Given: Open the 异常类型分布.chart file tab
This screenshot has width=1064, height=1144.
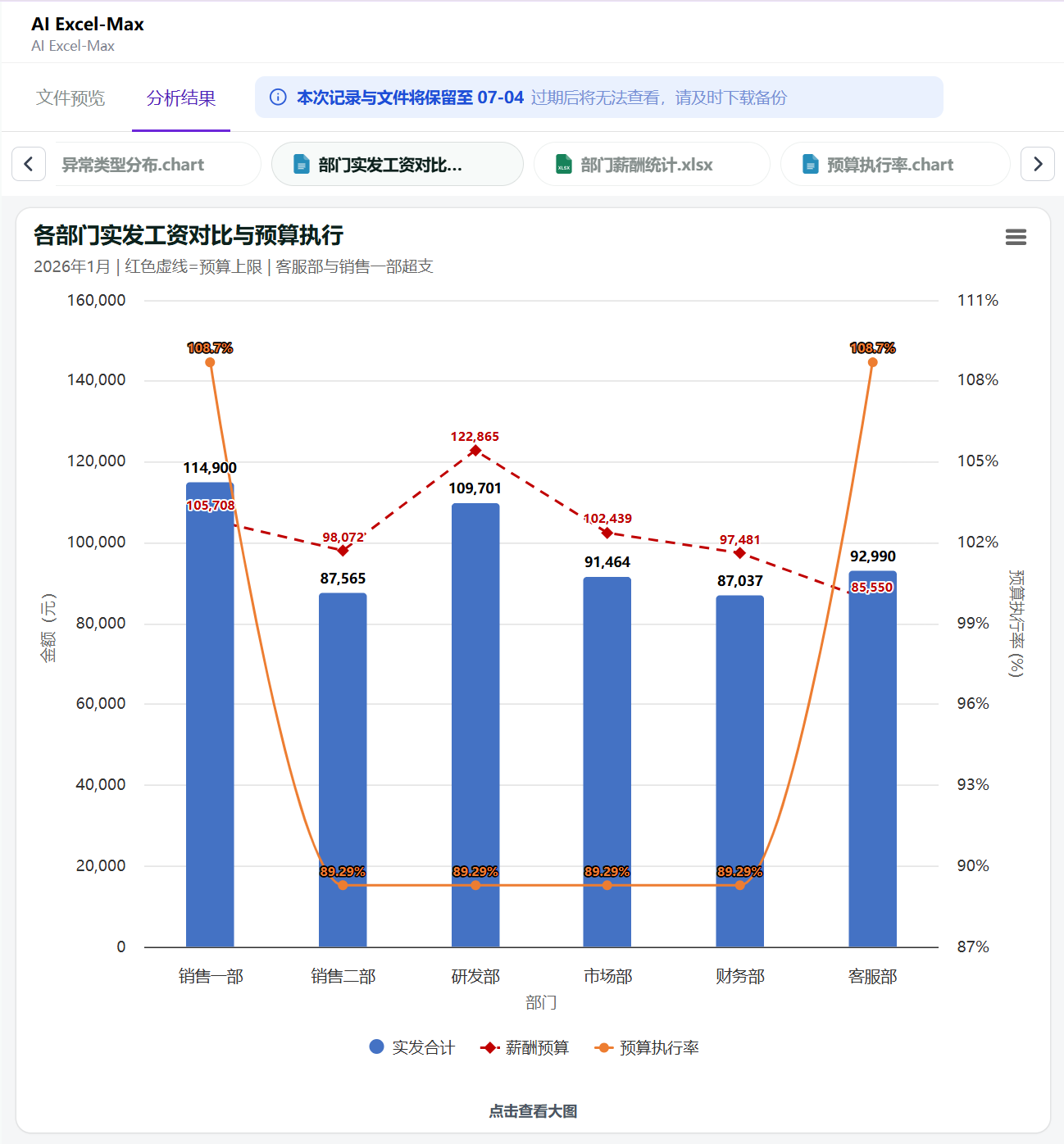Looking at the screenshot, I should tap(157, 164).
